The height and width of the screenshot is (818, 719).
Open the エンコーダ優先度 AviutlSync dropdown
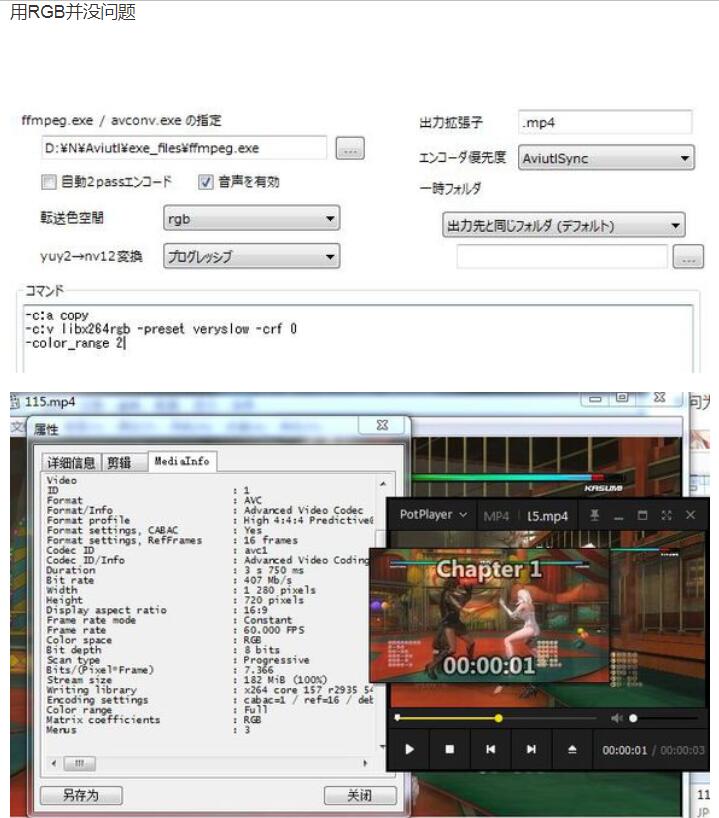pos(606,158)
